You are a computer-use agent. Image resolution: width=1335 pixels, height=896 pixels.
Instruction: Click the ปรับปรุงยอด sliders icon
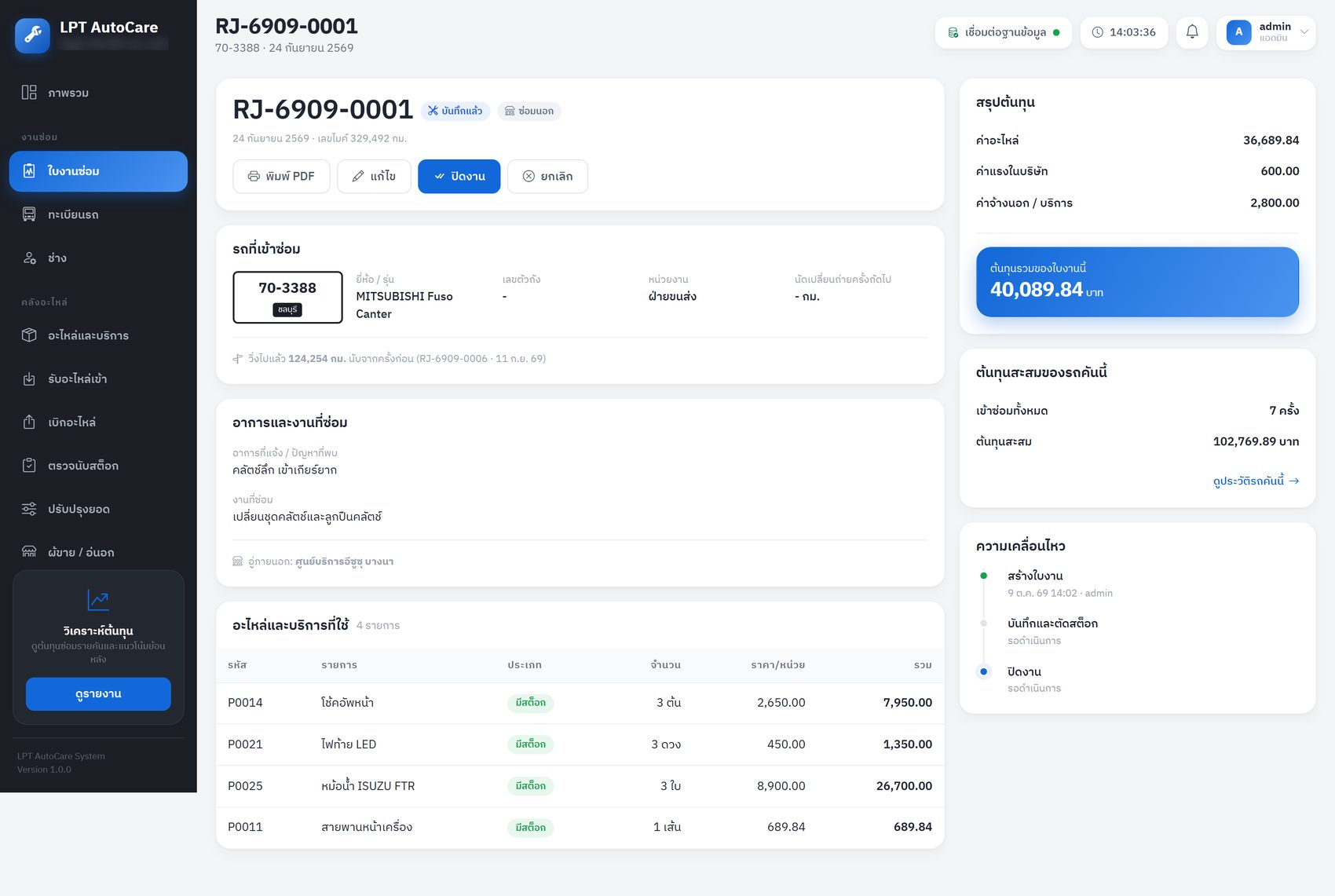(29, 509)
